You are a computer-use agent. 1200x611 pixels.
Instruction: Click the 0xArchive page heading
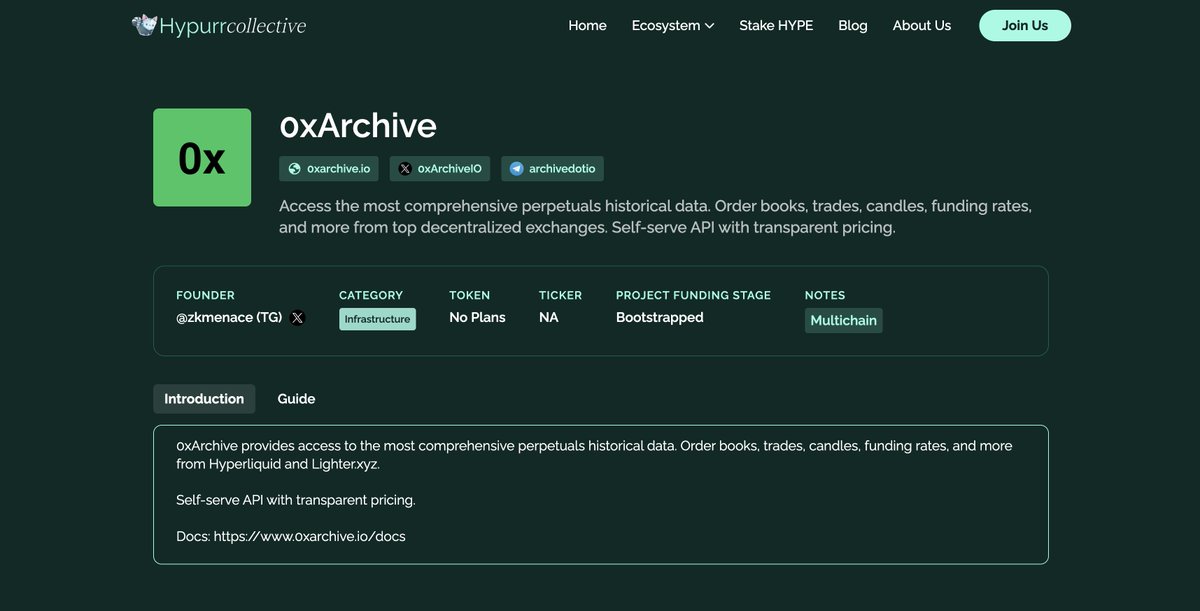click(358, 126)
